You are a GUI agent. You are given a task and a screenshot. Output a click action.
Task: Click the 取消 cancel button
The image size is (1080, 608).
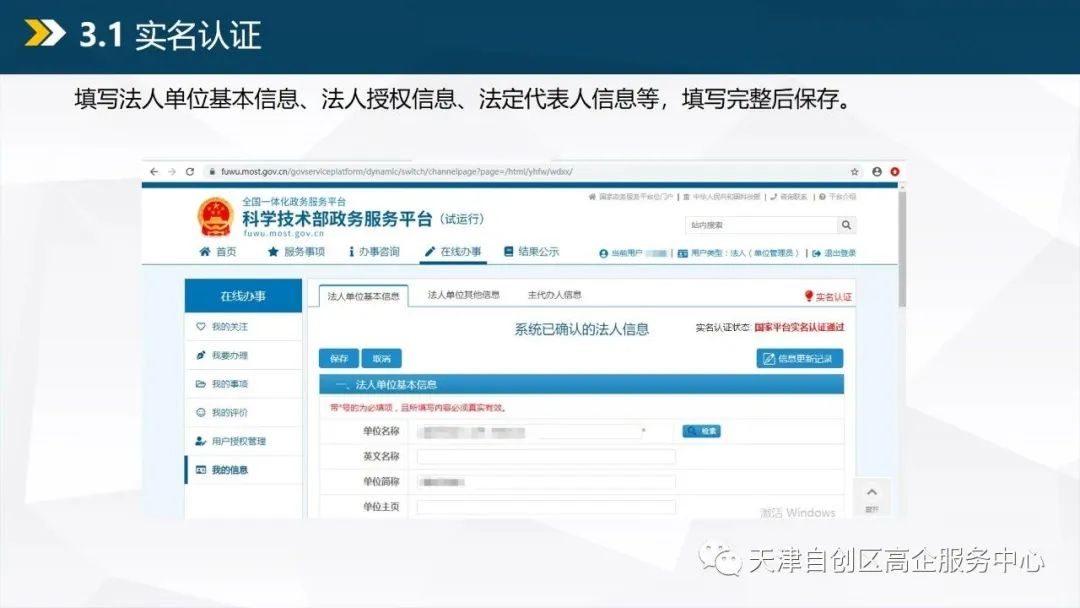pos(382,359)
